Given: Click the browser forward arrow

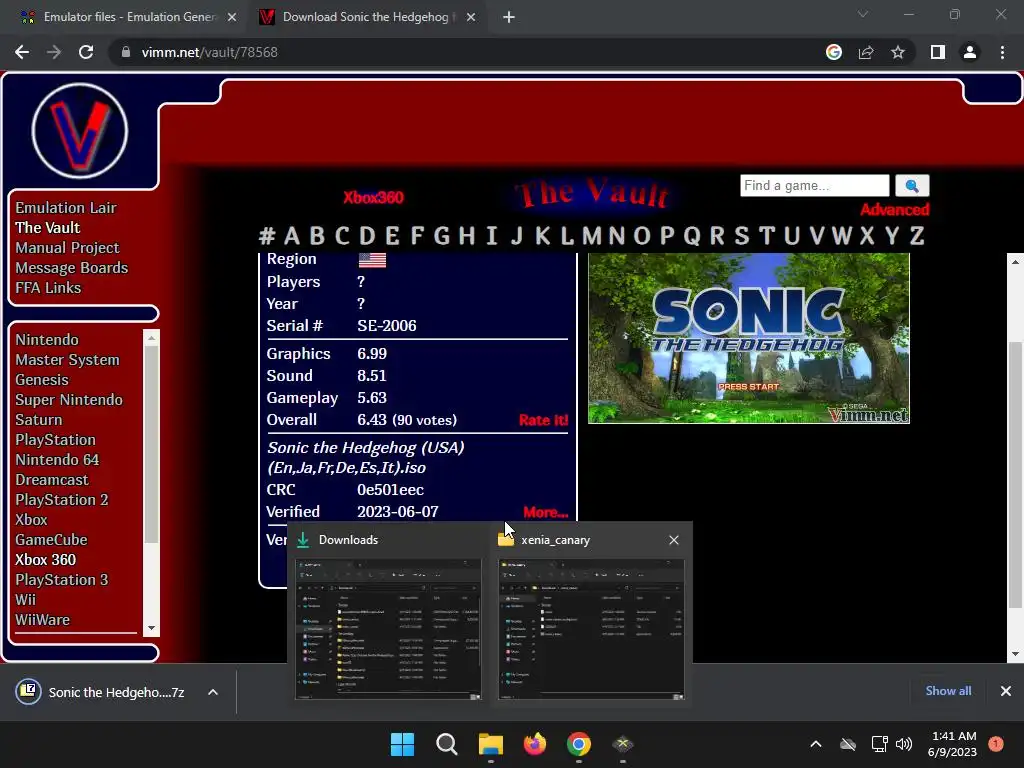Looking at the screenshot, I should click(54, 52).
